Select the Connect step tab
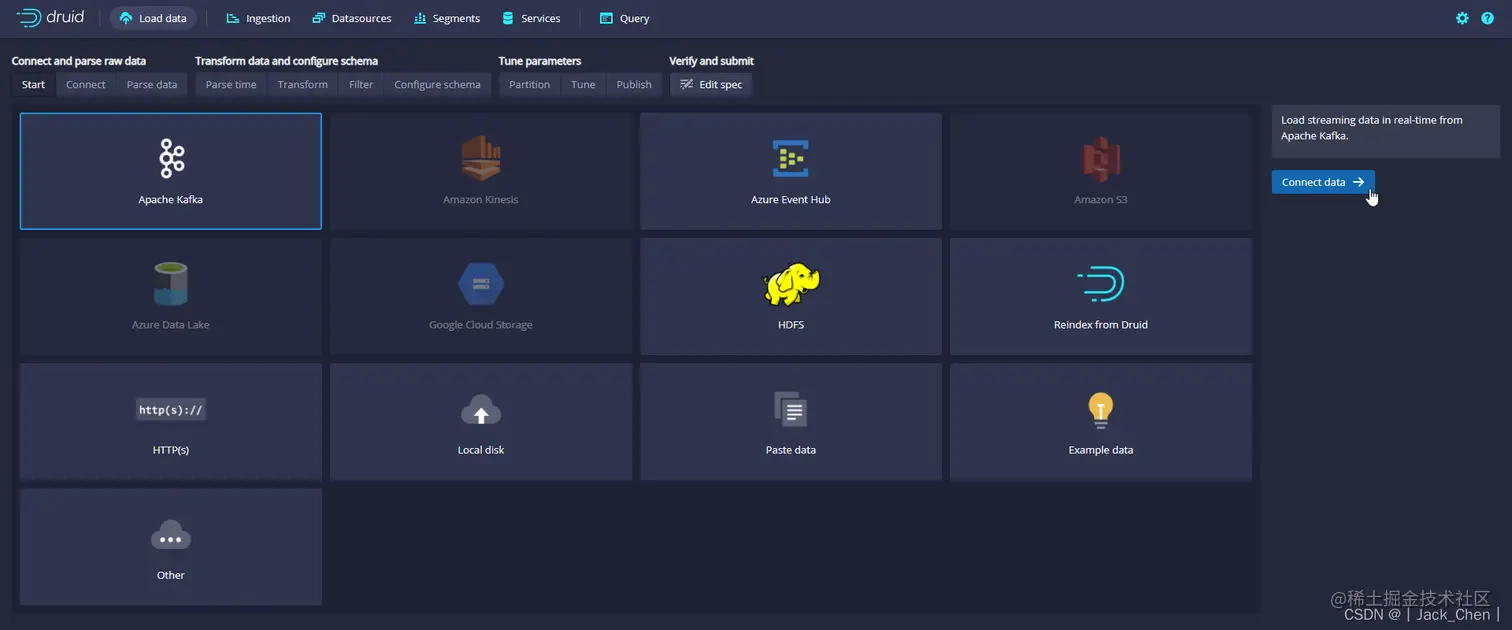This screenshot has width=1512, height=630. coord(86,85)
